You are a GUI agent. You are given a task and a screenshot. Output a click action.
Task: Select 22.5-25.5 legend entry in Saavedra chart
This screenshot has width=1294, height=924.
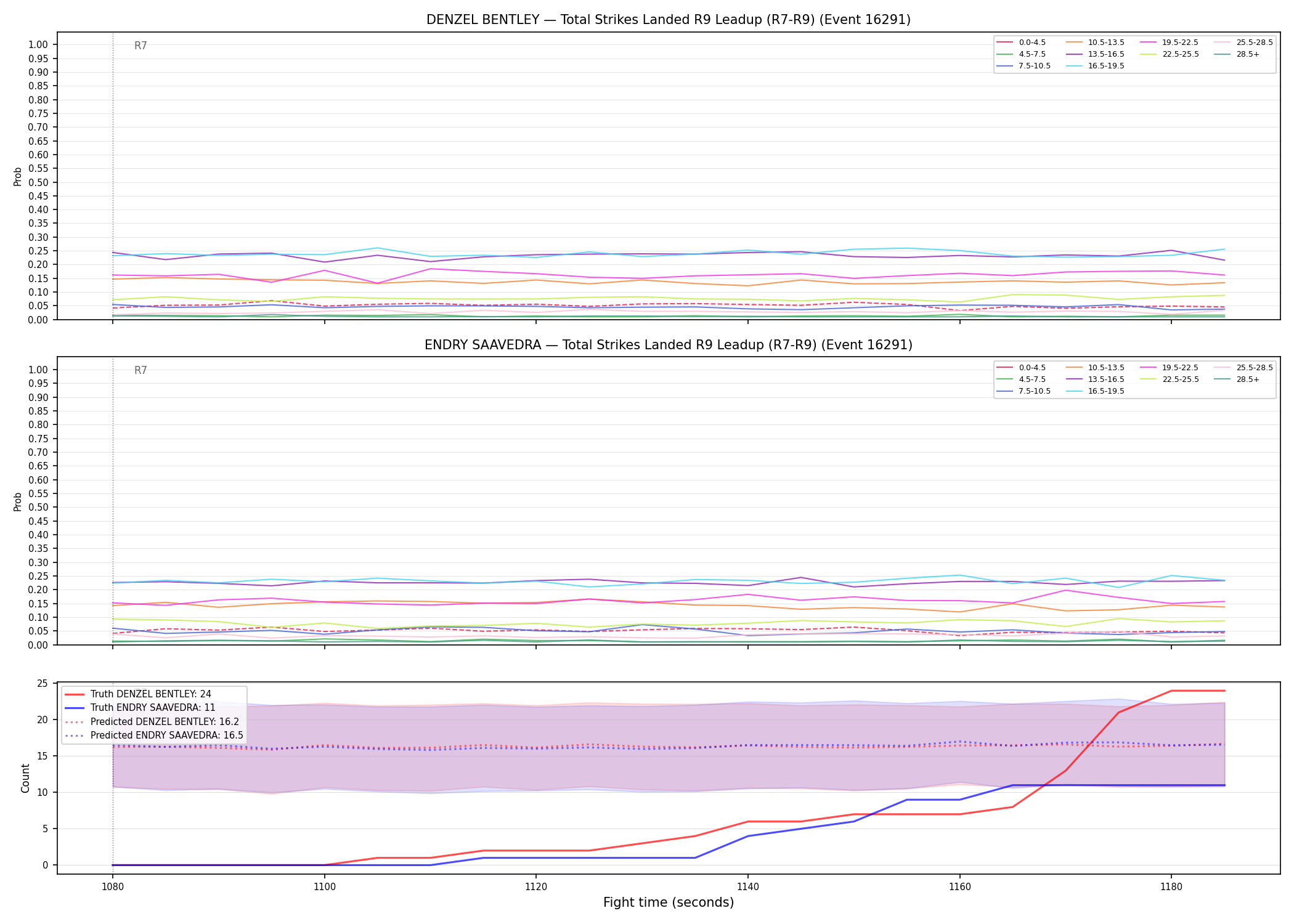pyautogui.click(x=1170, y=379)
